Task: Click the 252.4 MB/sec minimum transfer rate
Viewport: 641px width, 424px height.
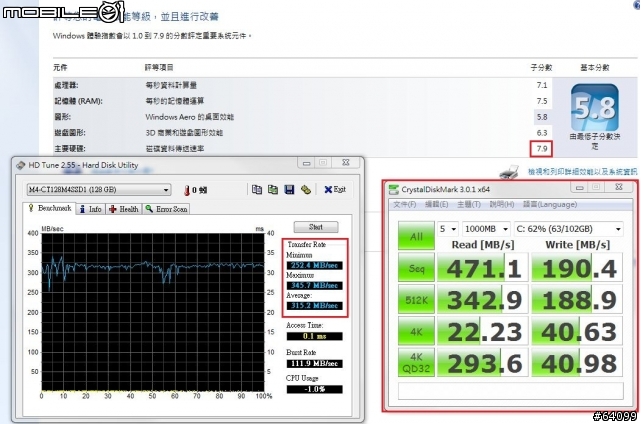Action: [314, 265]
